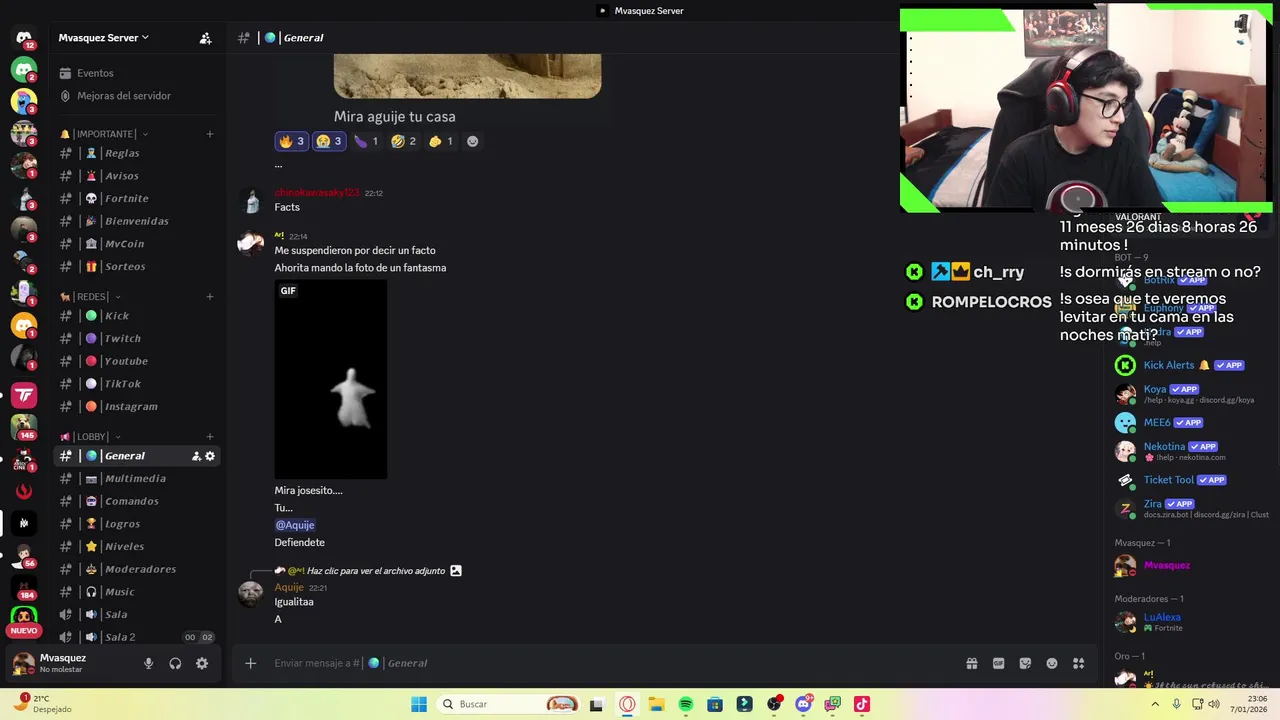Open Mvasquez Server dropdown menu
Viewport: 1280px width, 720px height.
[x=104, y=38]
